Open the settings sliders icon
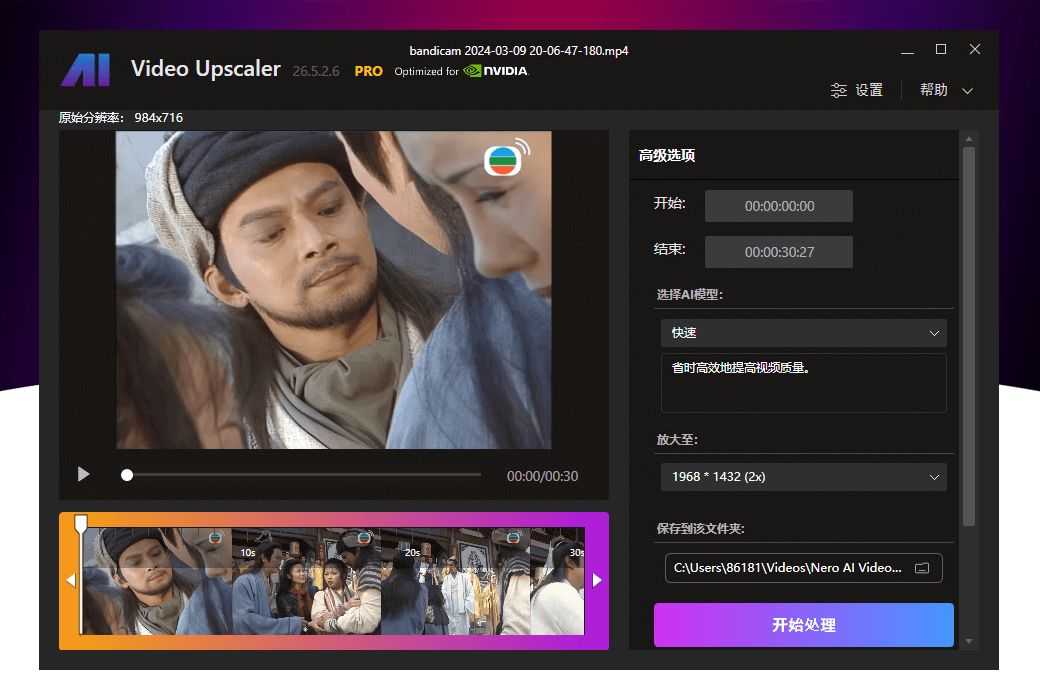 (838, 90)
